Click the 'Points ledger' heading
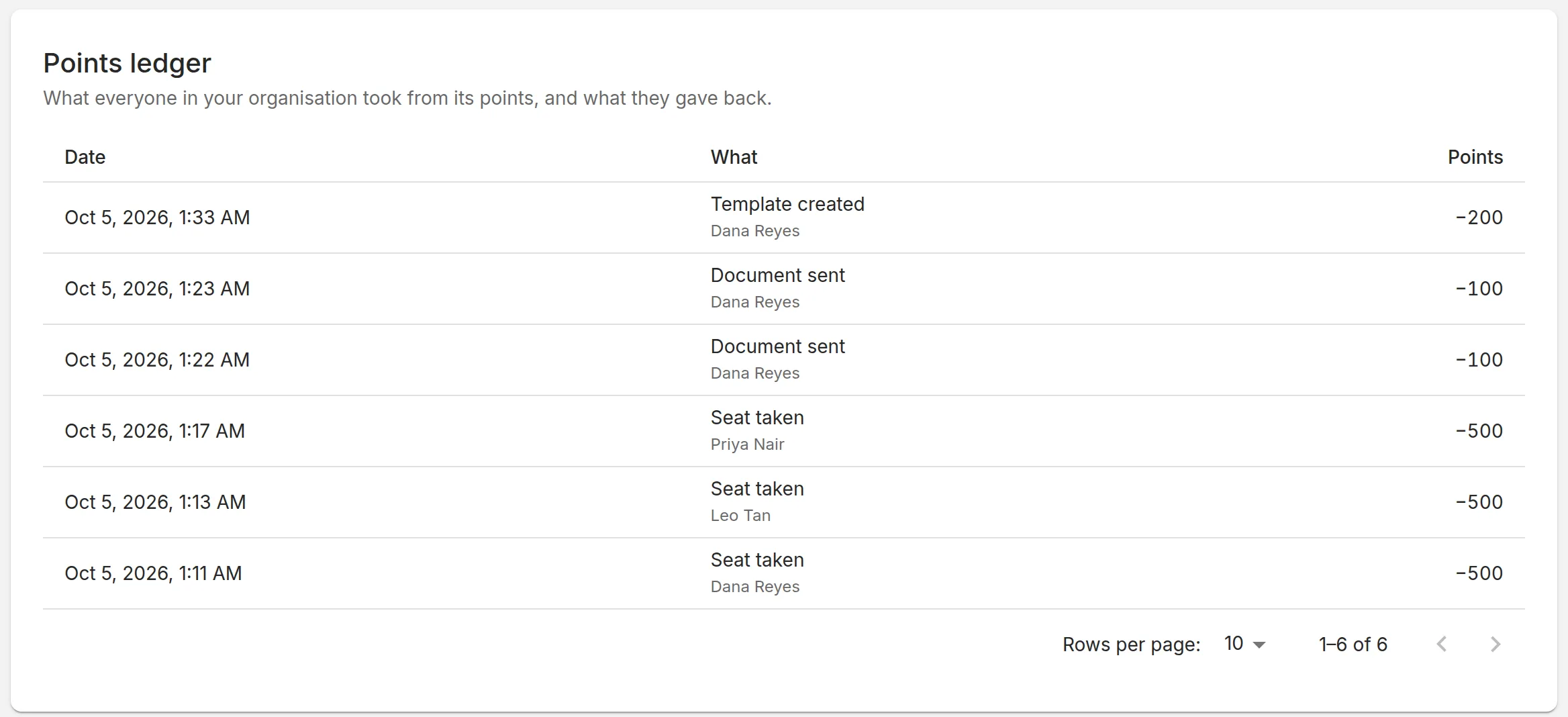This screenshot has width=1568, height=717. click(x=127, y=63)
